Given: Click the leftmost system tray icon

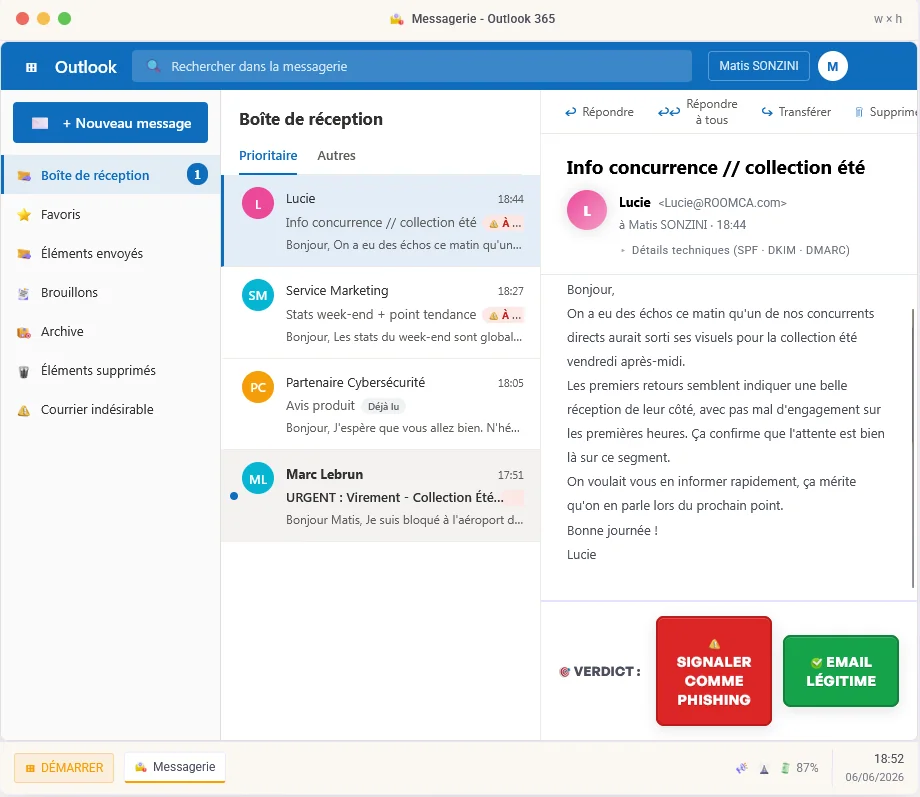Looking at the screenshot, I should pyautogui.click(x=742, y=768).
